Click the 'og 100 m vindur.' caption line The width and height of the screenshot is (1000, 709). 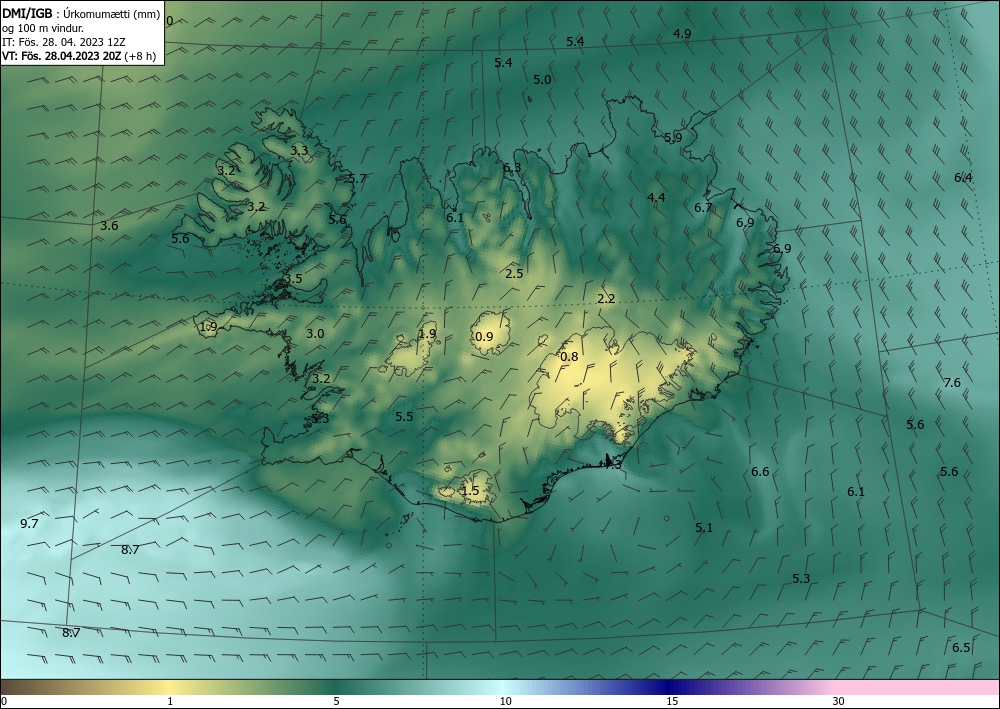(43, 28)
